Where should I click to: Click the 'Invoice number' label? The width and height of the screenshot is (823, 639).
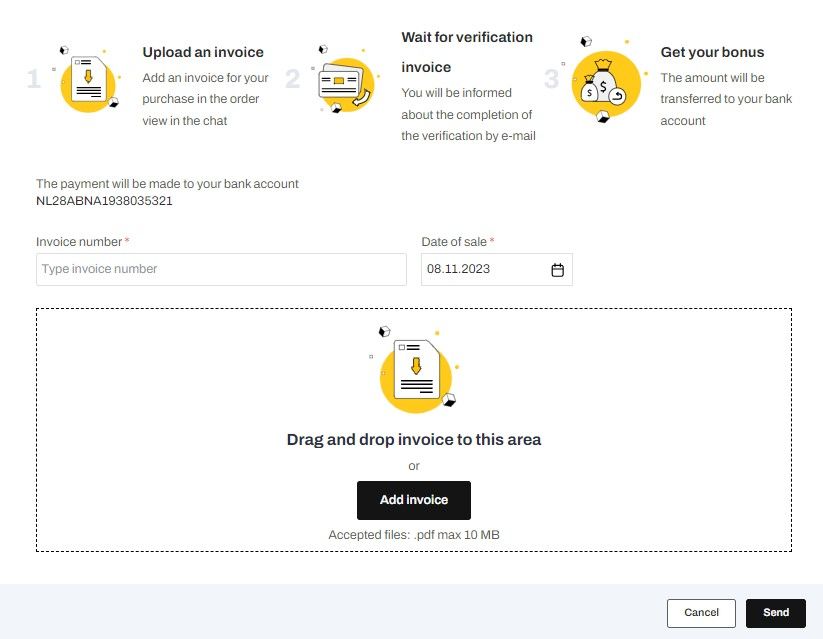click(79, 242)
